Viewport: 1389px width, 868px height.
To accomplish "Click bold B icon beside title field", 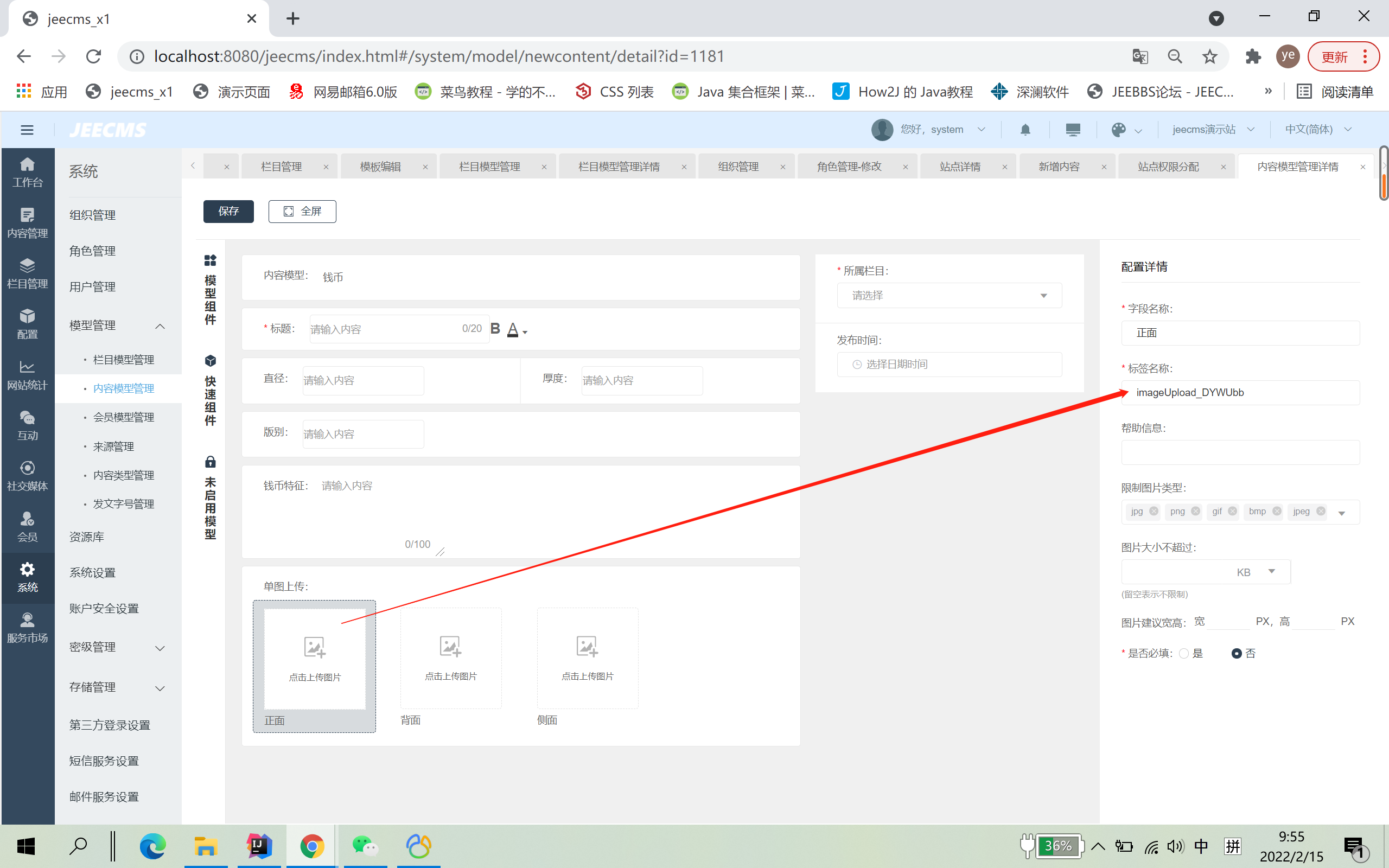I will tap(495, 328).
